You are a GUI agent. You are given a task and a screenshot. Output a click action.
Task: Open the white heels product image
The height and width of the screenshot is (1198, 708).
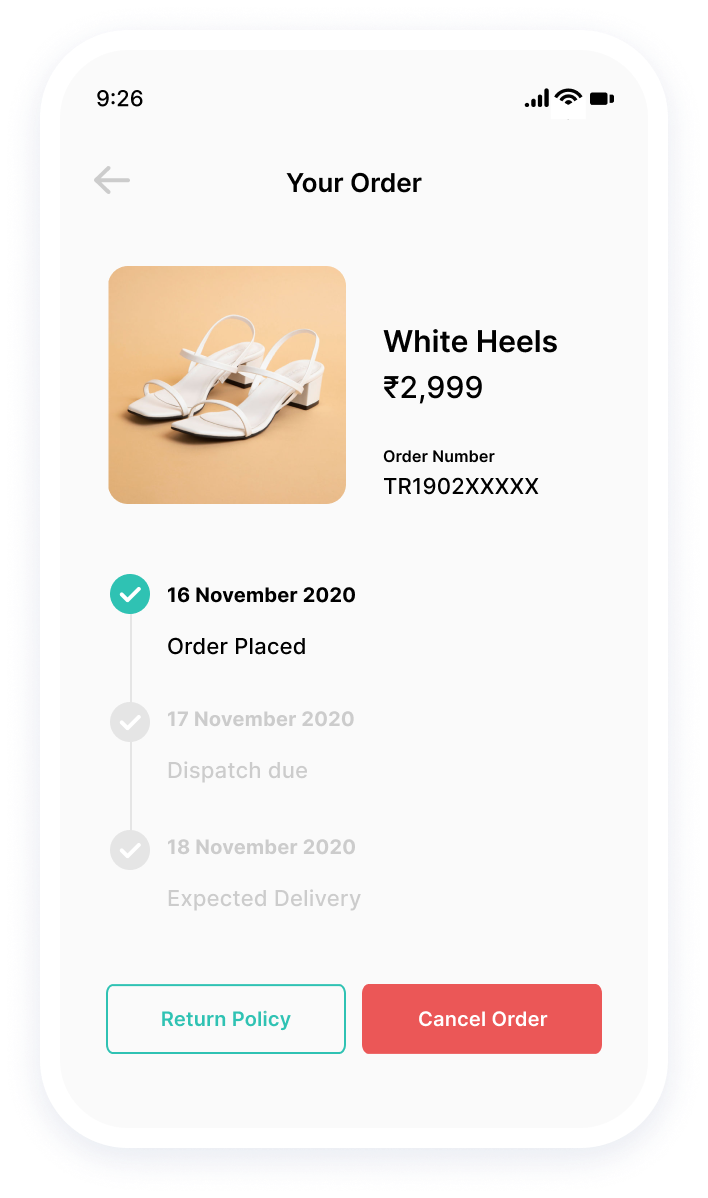click(227, 384)
